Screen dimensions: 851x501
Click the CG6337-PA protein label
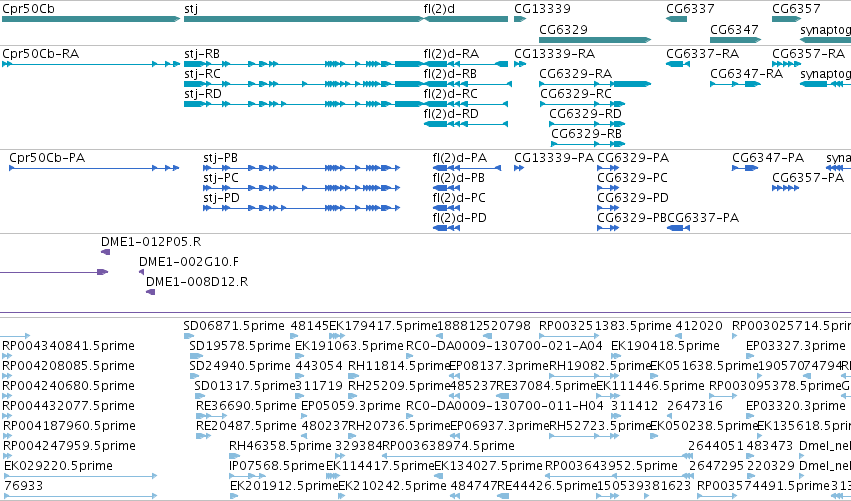click(703, 218)
